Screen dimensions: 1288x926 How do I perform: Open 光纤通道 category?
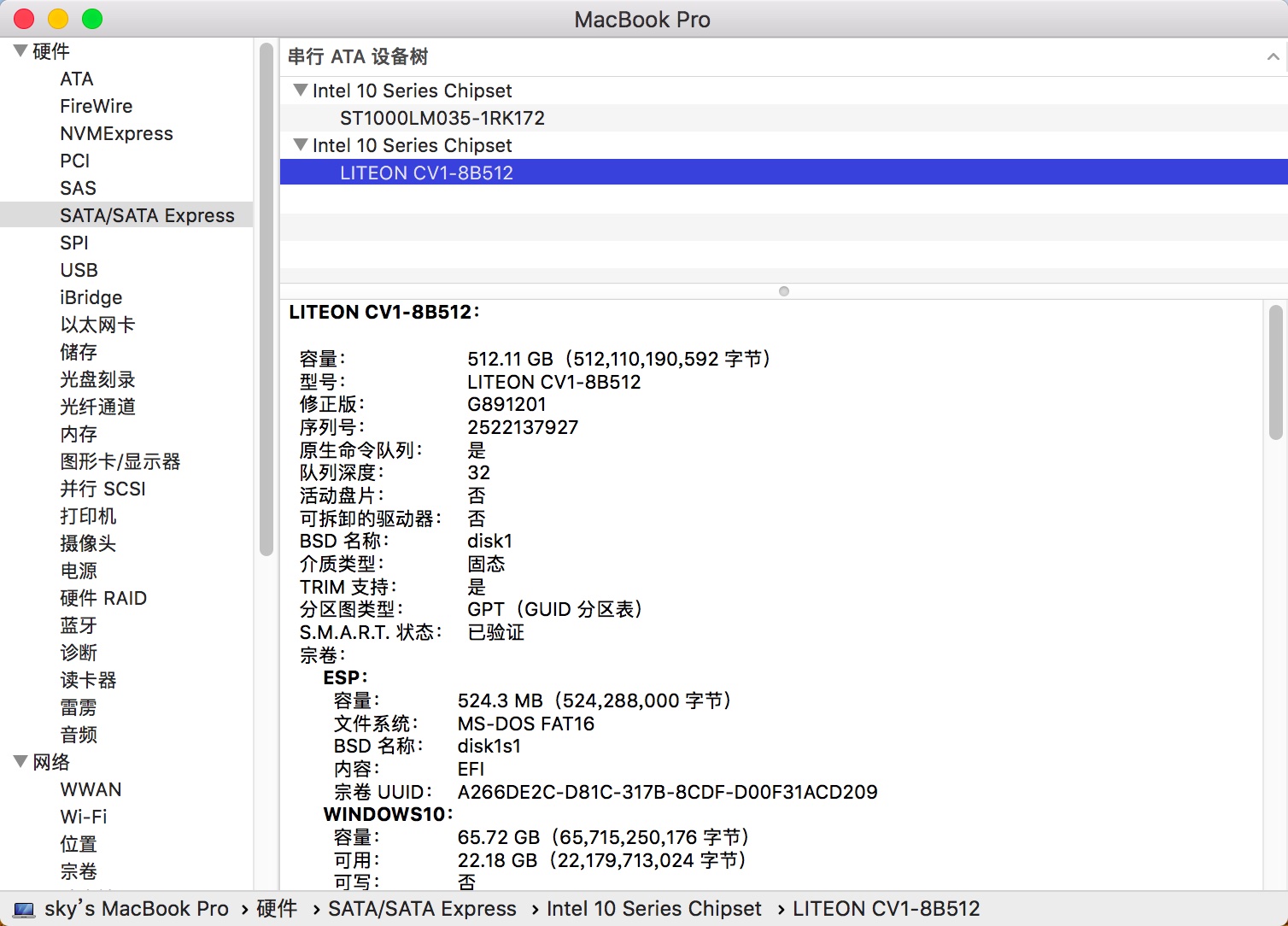tap(97, 407)
